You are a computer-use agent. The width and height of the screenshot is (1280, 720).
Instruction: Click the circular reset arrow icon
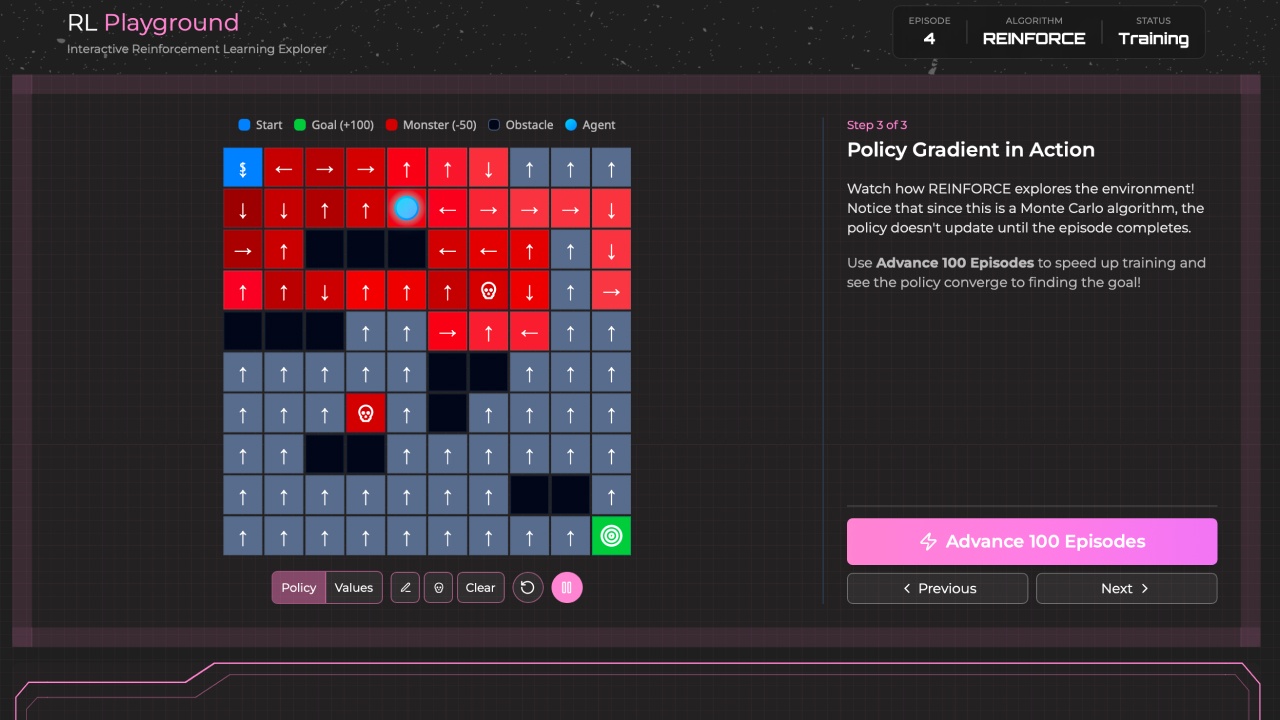tap(528, 588)
